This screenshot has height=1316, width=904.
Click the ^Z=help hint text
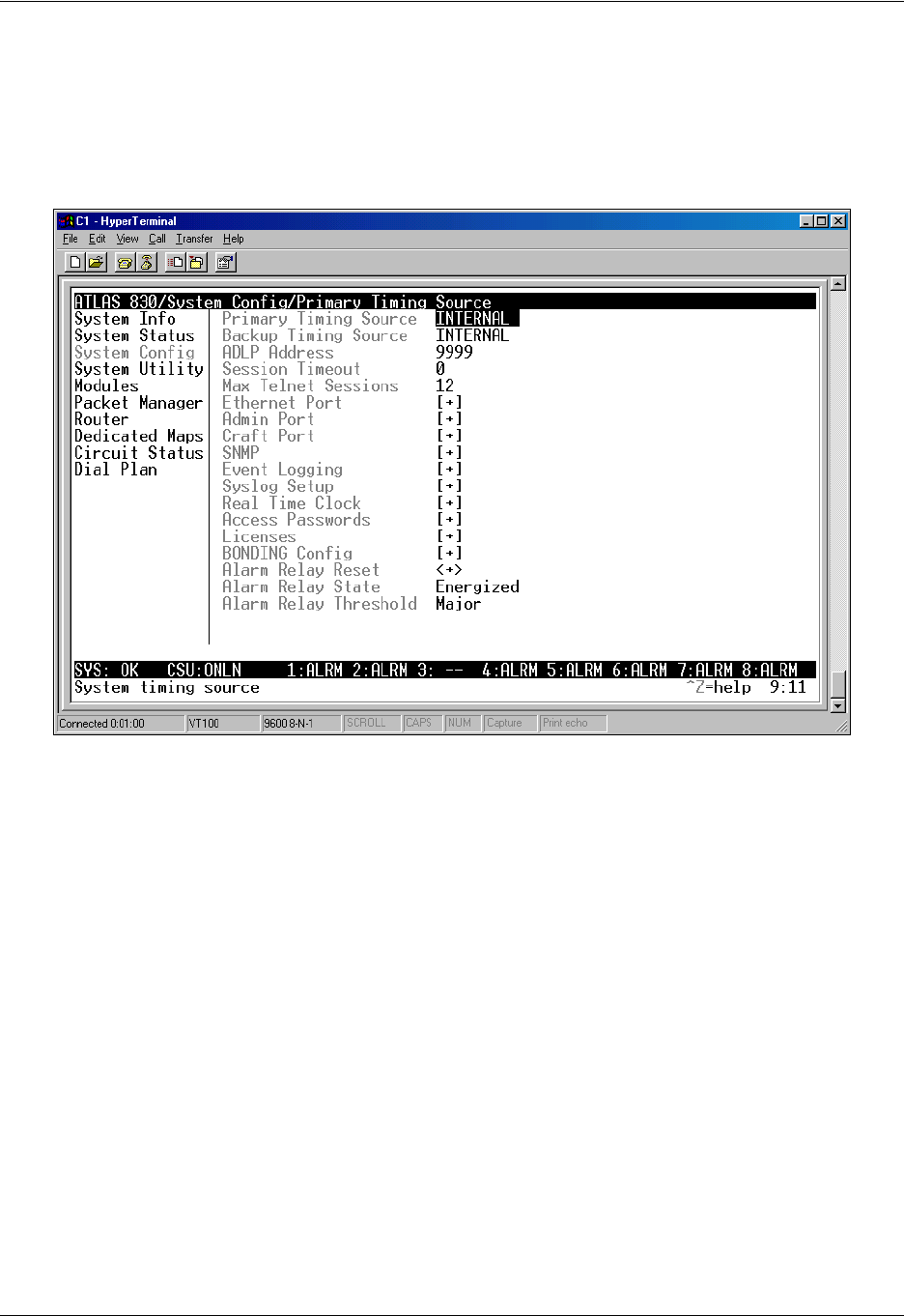coord(719,688)
